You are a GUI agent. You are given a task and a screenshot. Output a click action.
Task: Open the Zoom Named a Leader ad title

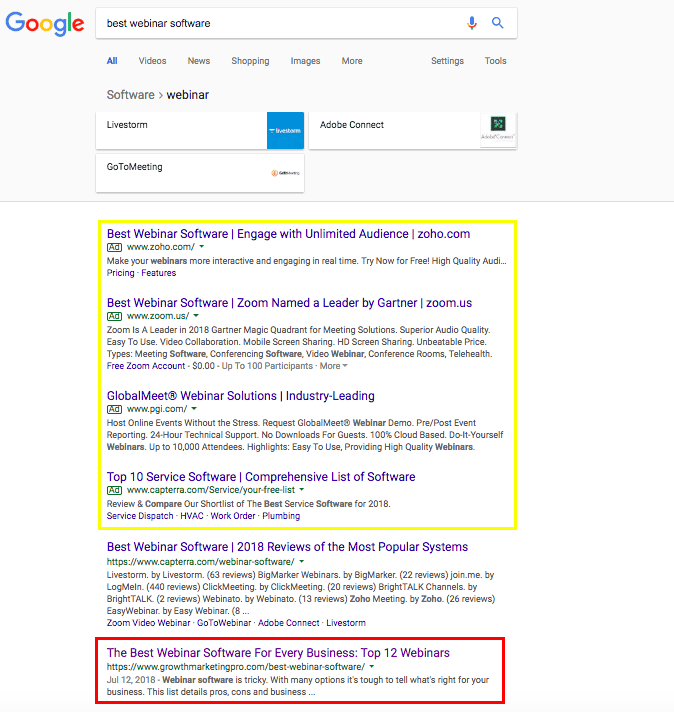(289, 303)
